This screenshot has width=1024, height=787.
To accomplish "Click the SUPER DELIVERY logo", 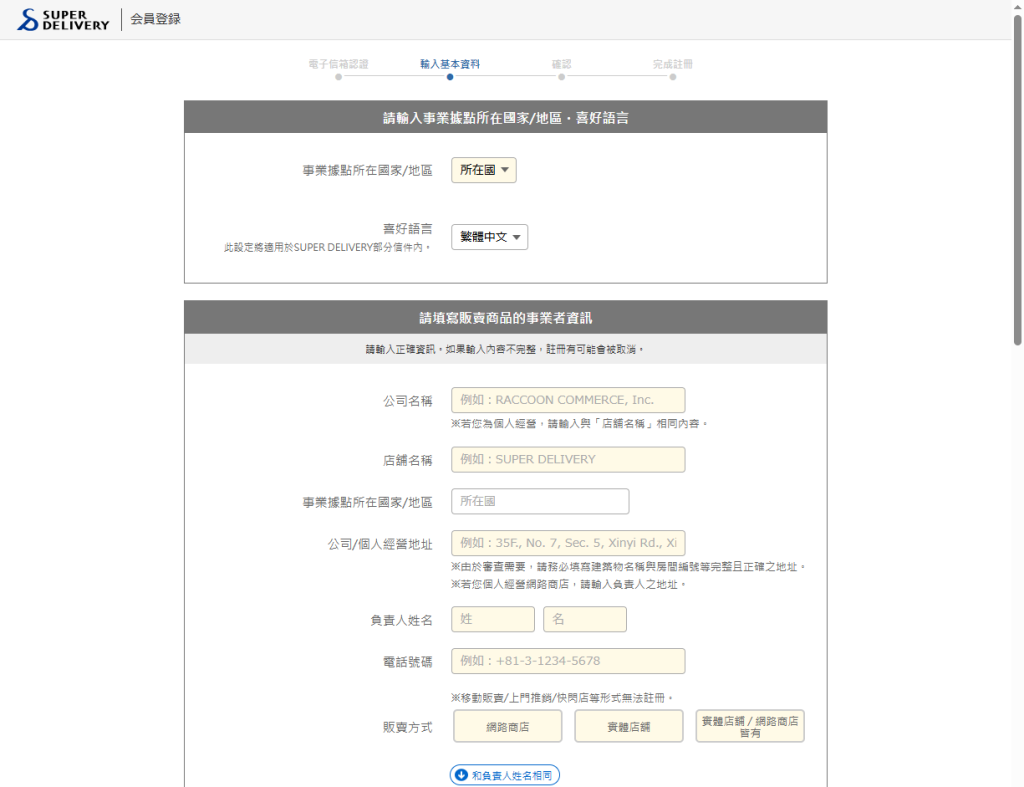I will 63,20.
